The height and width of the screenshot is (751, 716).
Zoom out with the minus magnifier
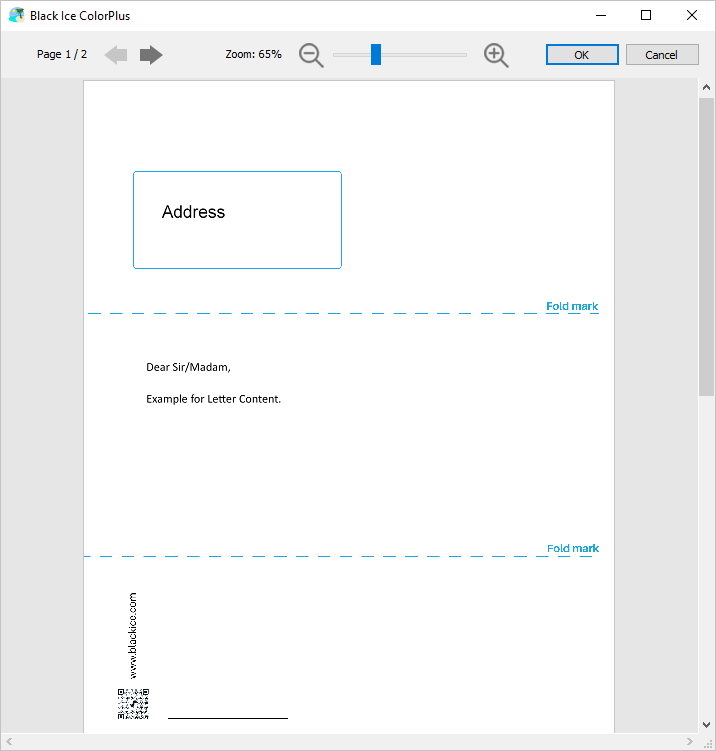coord(312,56)
